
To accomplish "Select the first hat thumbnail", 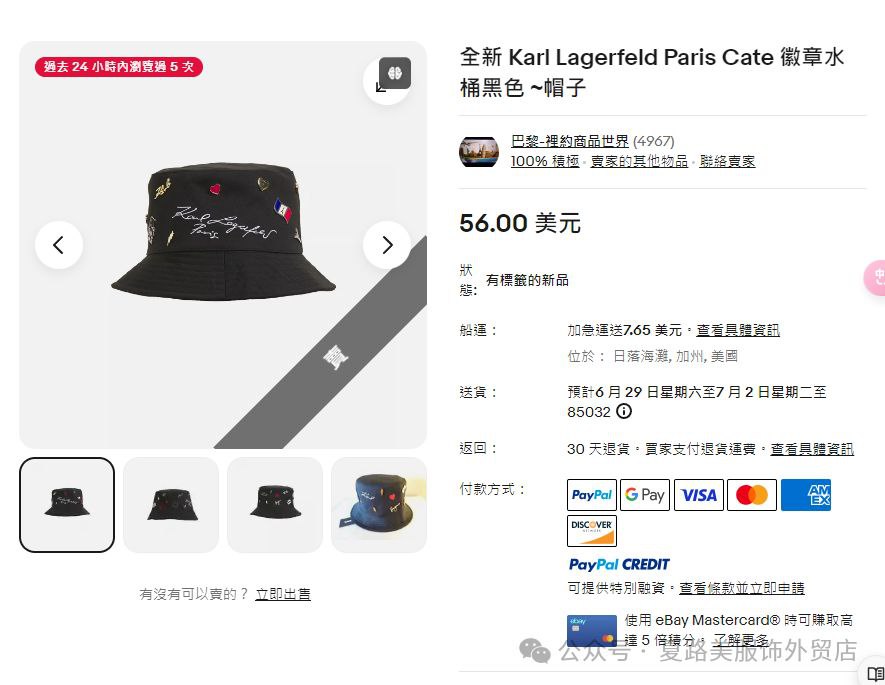I will point(67,504).
